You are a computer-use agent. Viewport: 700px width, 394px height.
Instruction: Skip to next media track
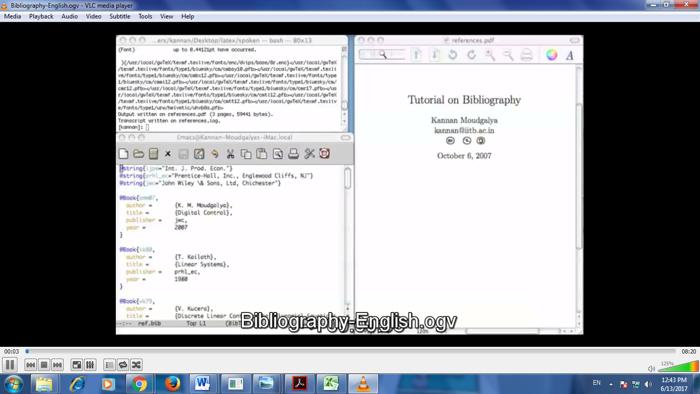[57, 365]
